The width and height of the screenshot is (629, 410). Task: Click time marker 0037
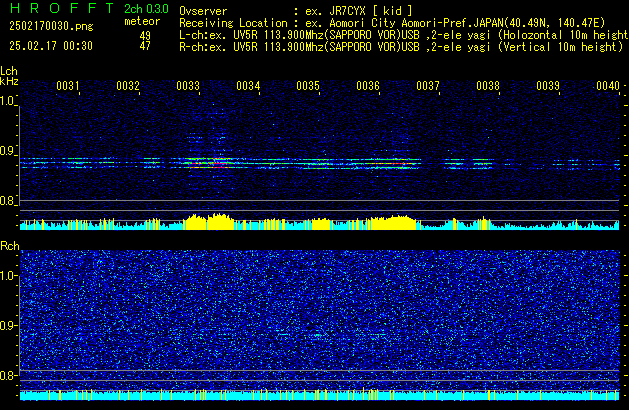click(x=428, y=86)
